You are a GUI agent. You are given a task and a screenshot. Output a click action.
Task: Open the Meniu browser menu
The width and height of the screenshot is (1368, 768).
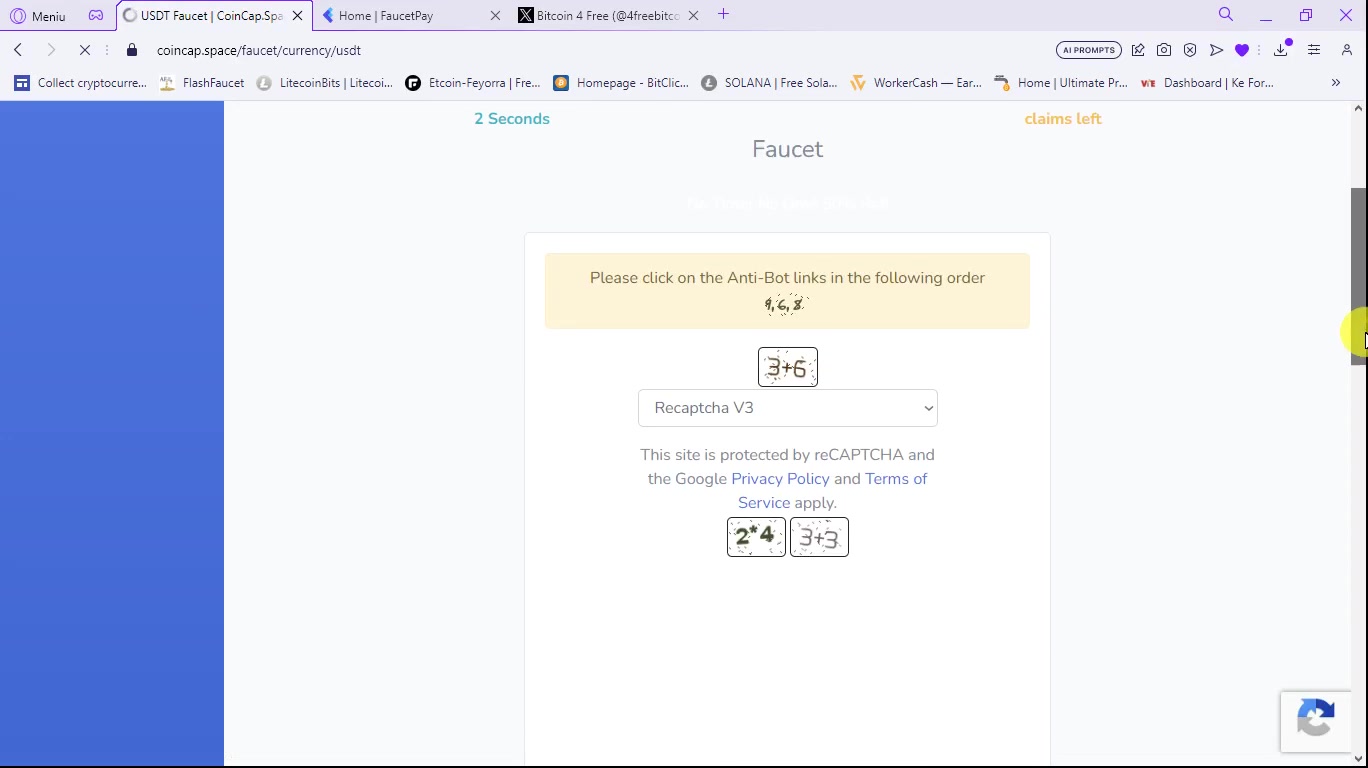coord(38,16)
